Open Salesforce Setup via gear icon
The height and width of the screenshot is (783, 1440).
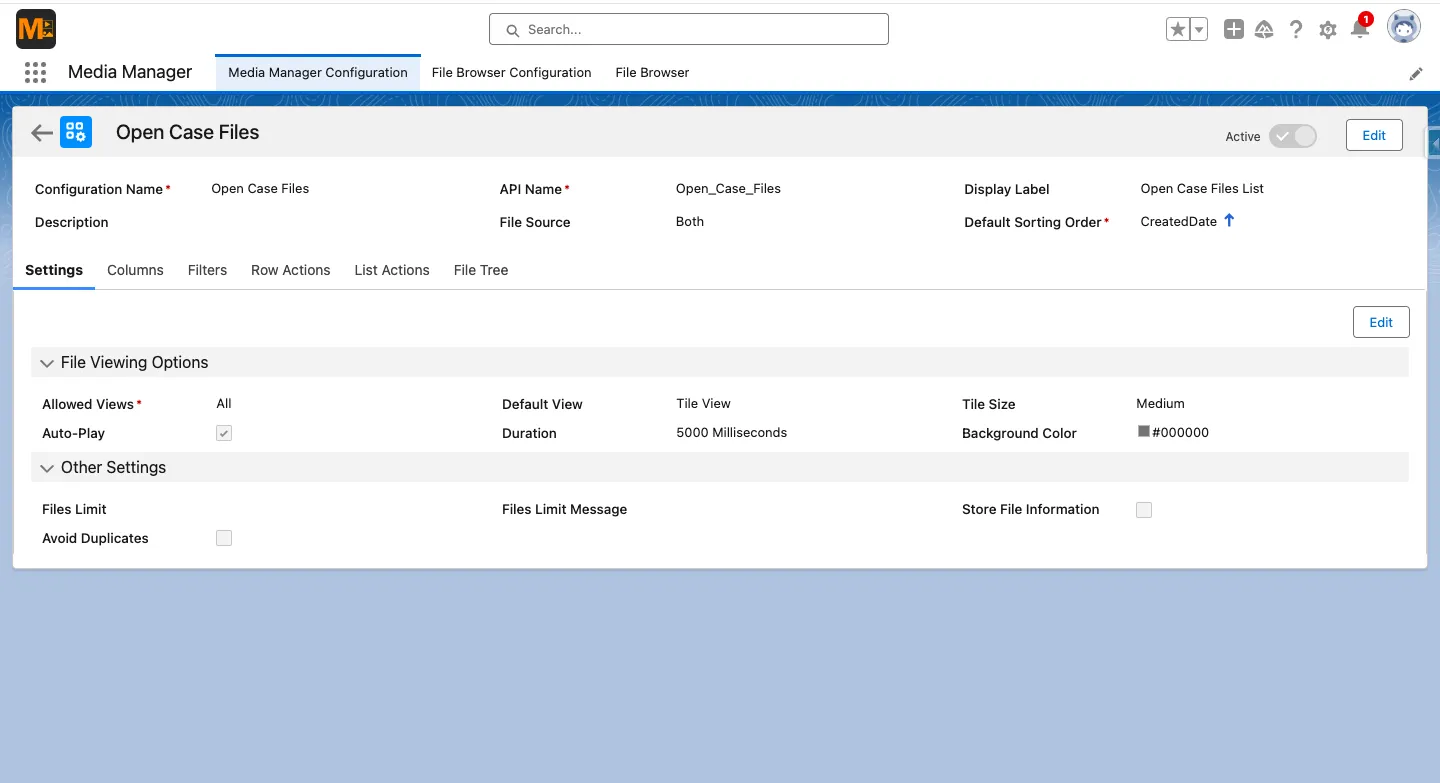click(x=1328, y=29)
